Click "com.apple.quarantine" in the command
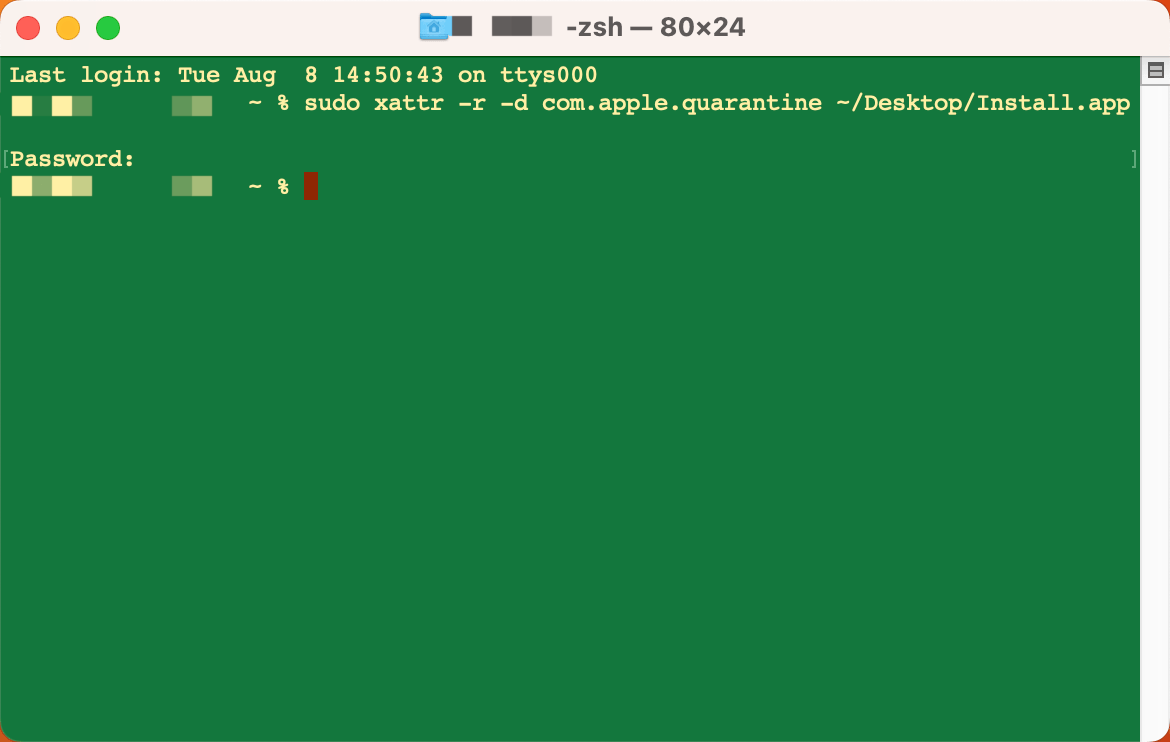 click(682, 103)
